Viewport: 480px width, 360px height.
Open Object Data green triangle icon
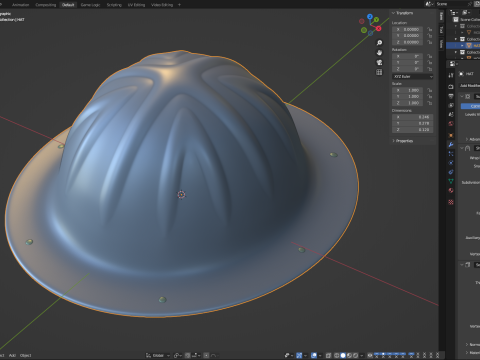[451, 181]
